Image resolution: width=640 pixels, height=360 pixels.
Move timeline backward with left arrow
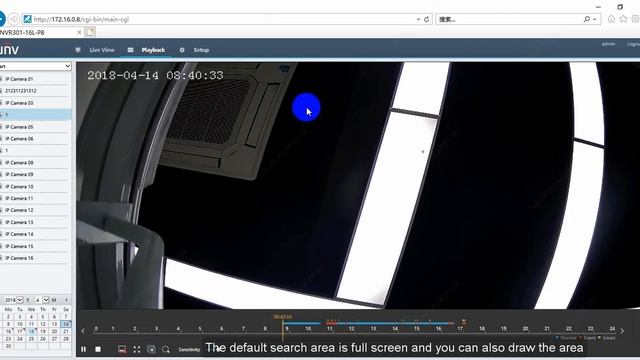pos(83,331)
